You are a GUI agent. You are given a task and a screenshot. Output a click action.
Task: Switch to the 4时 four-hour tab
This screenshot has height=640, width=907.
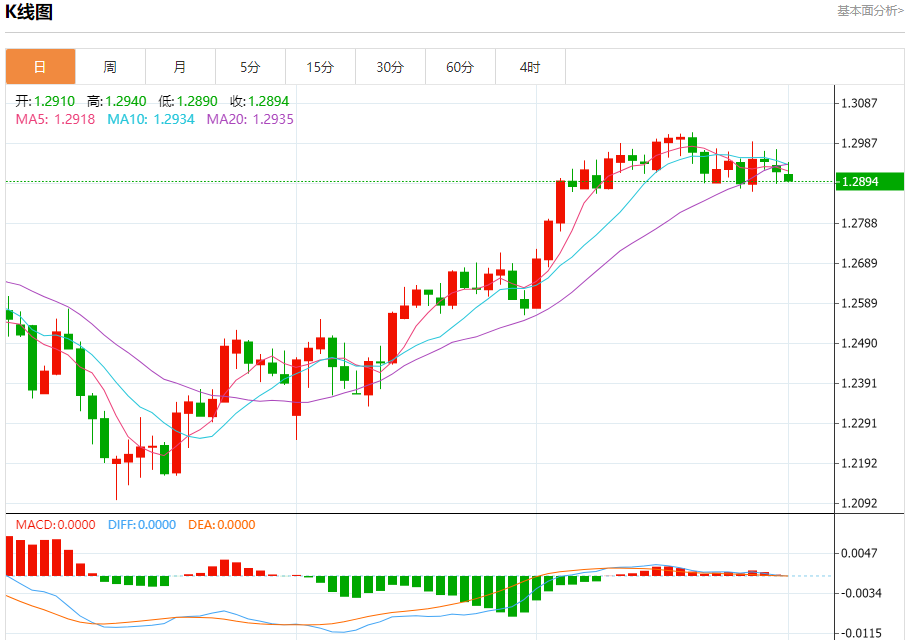click(x=530, y=67)
